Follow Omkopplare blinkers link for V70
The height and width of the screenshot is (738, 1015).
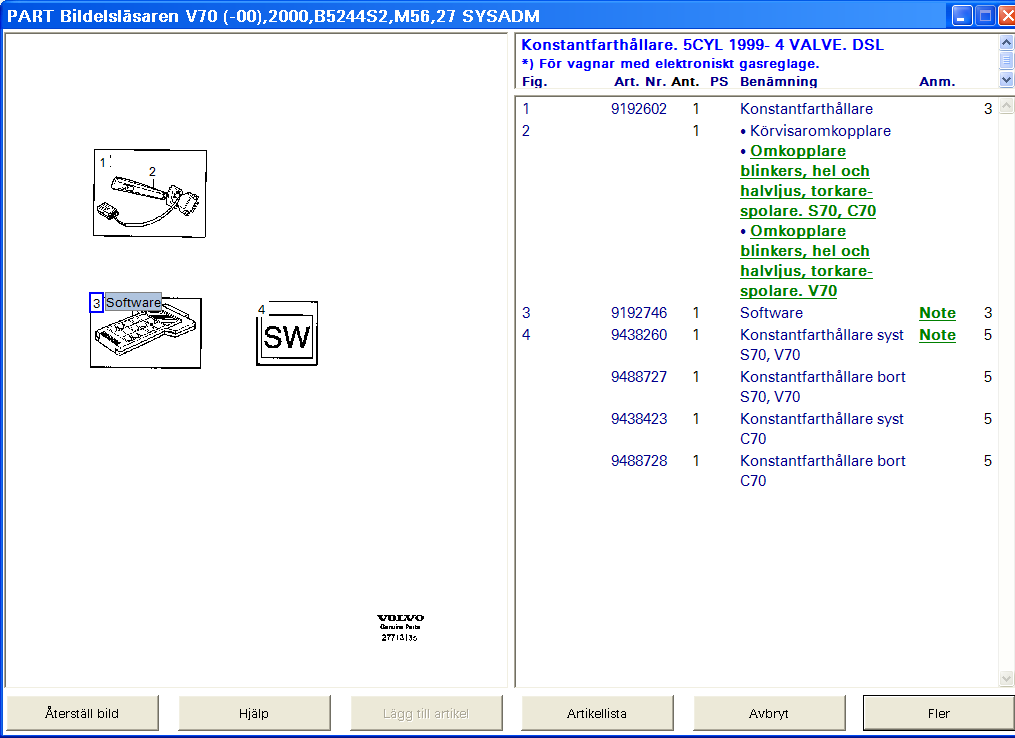(807, 261)
